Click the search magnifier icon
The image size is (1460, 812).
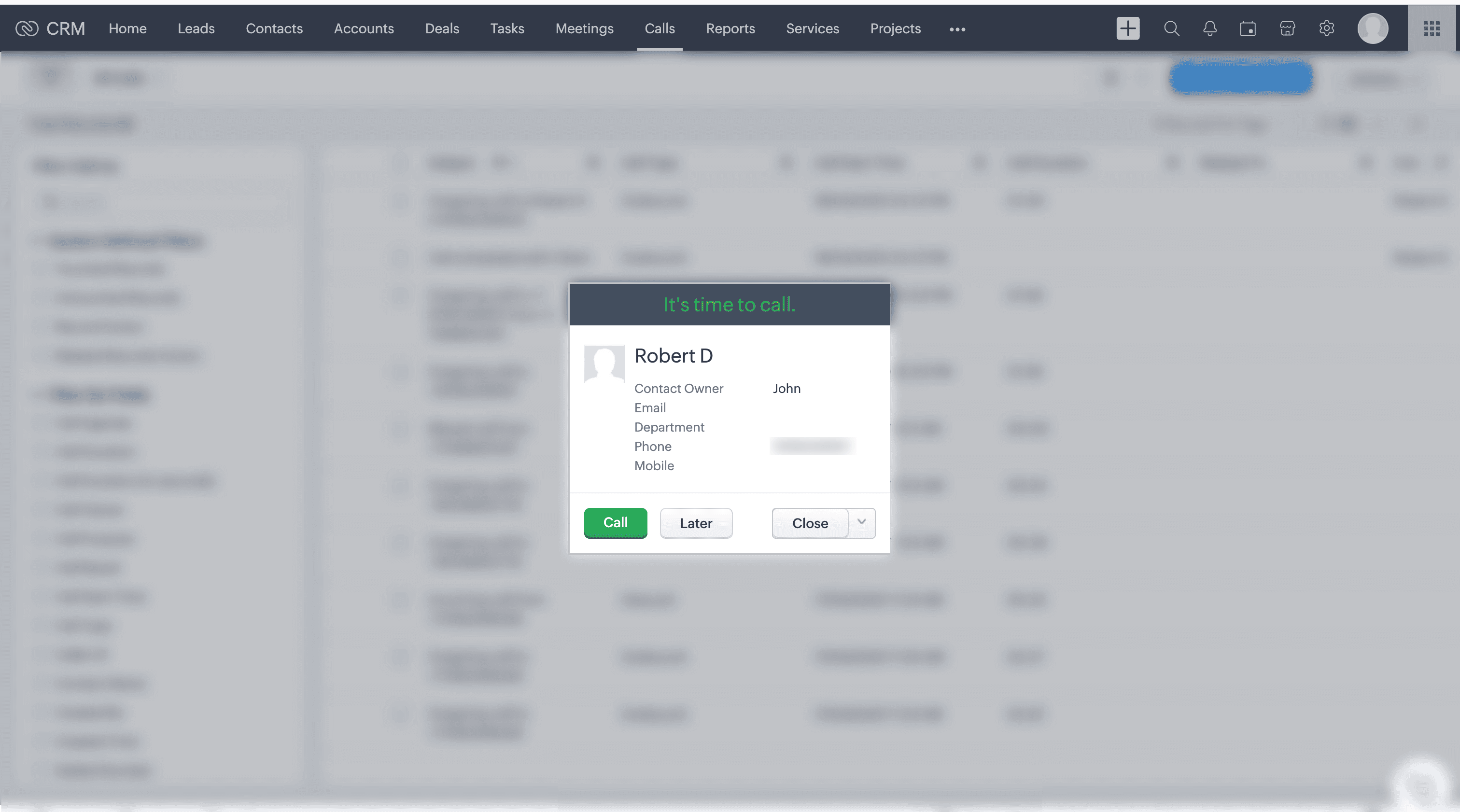pos(1171,28)
